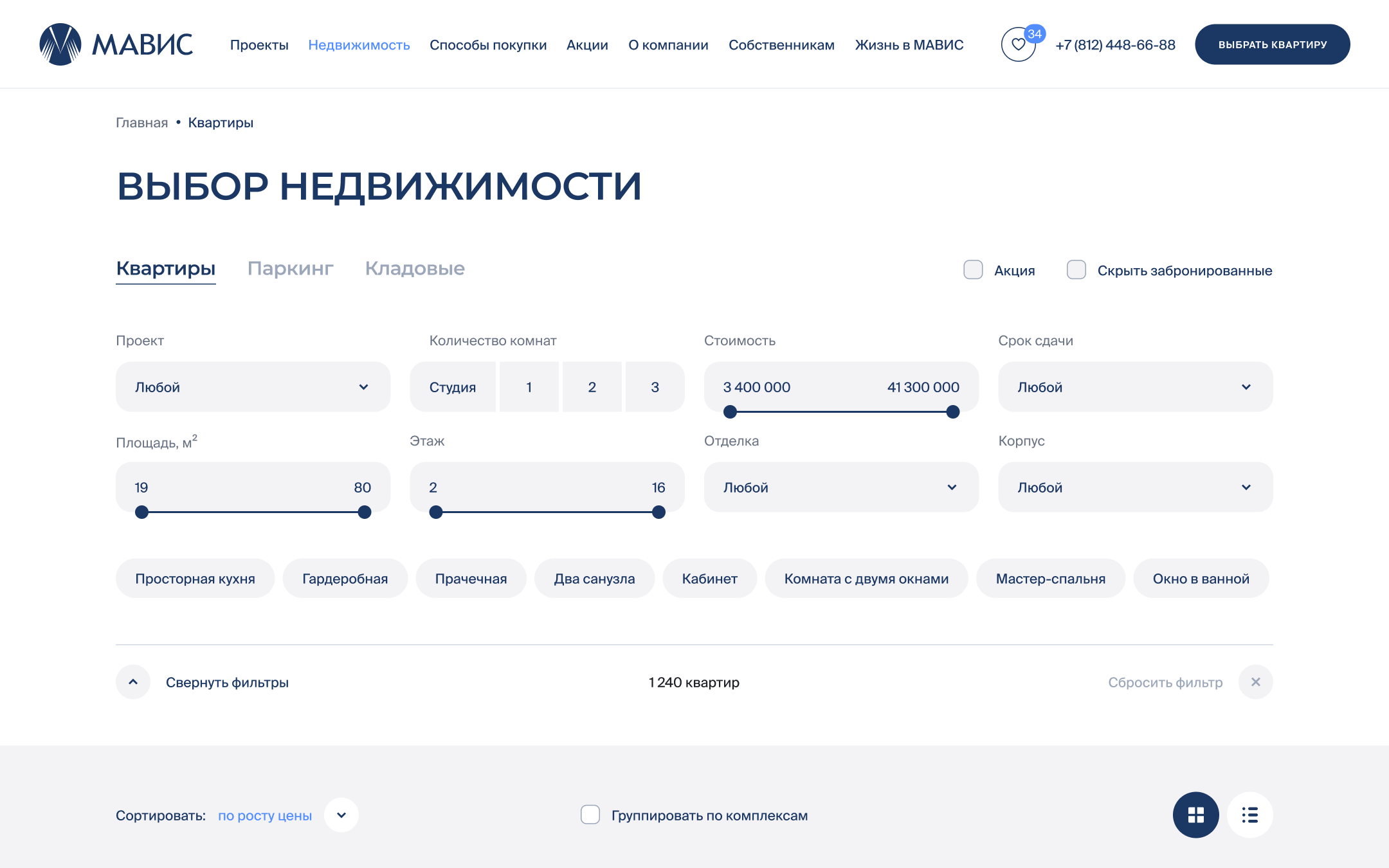Screen dimensions: 1389x868
Task: Toggle Группировать по комплексам checkbox
Action: click(590, 815)
